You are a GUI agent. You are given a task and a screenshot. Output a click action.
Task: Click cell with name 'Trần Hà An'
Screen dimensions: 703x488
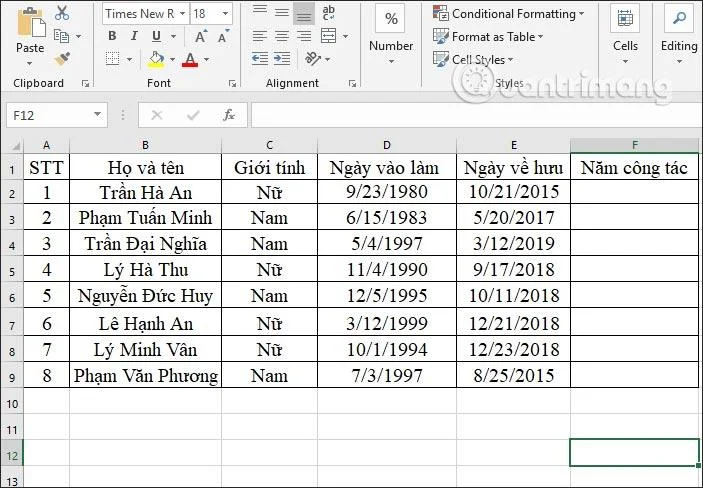(x=146, y=192)
